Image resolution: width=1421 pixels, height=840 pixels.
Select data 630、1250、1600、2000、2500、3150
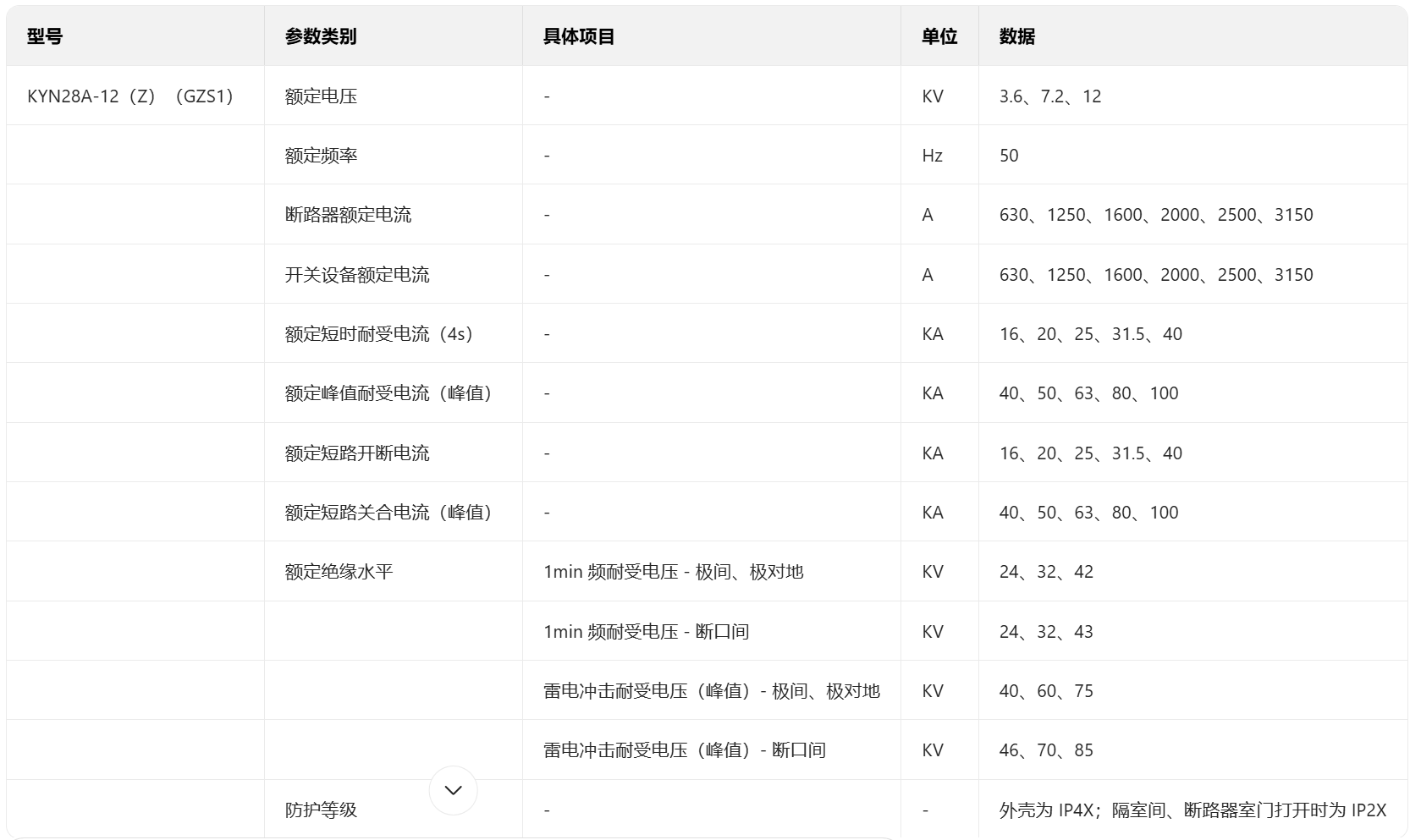coord(1155,214)
